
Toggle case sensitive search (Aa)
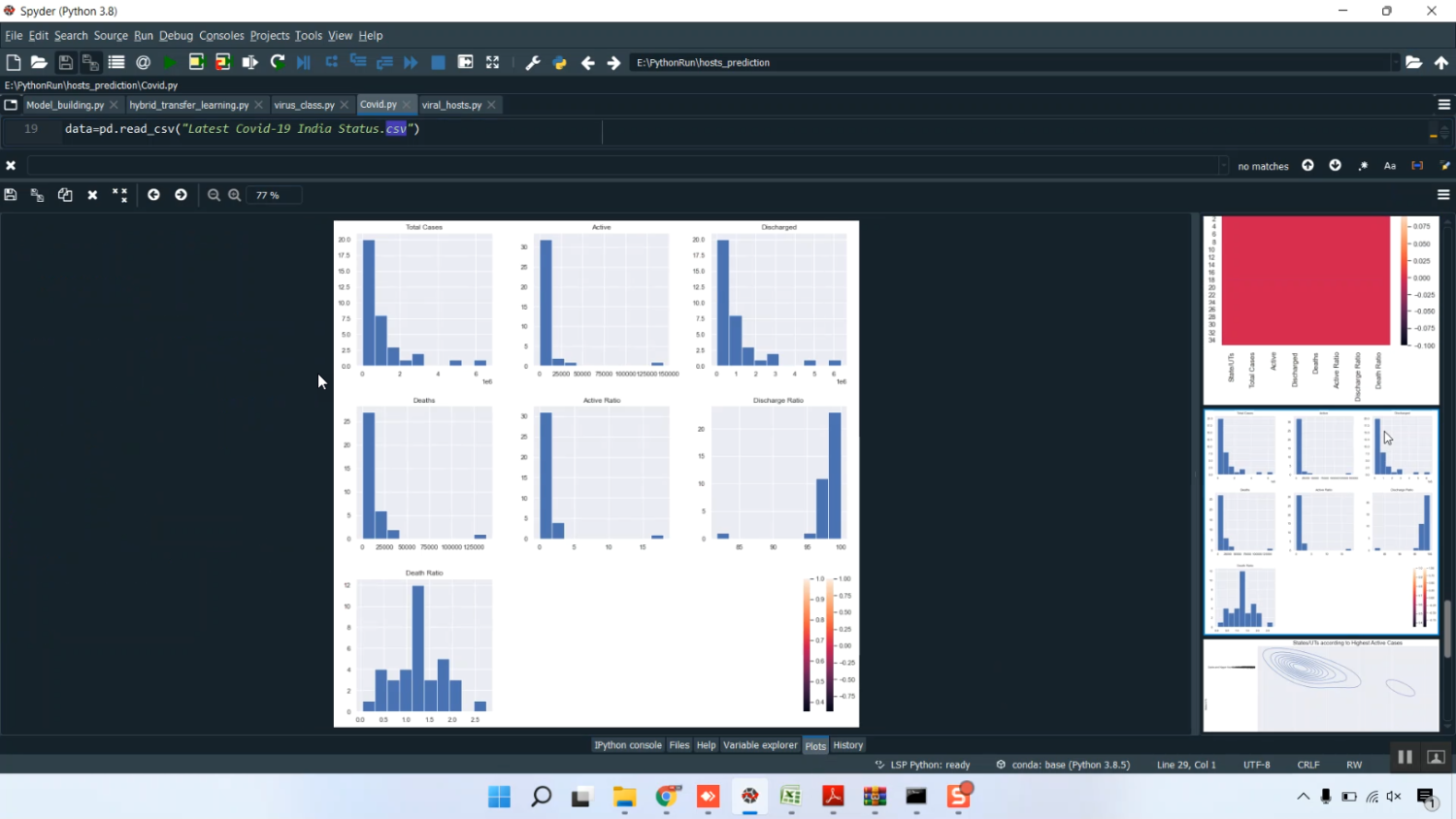1390,166
